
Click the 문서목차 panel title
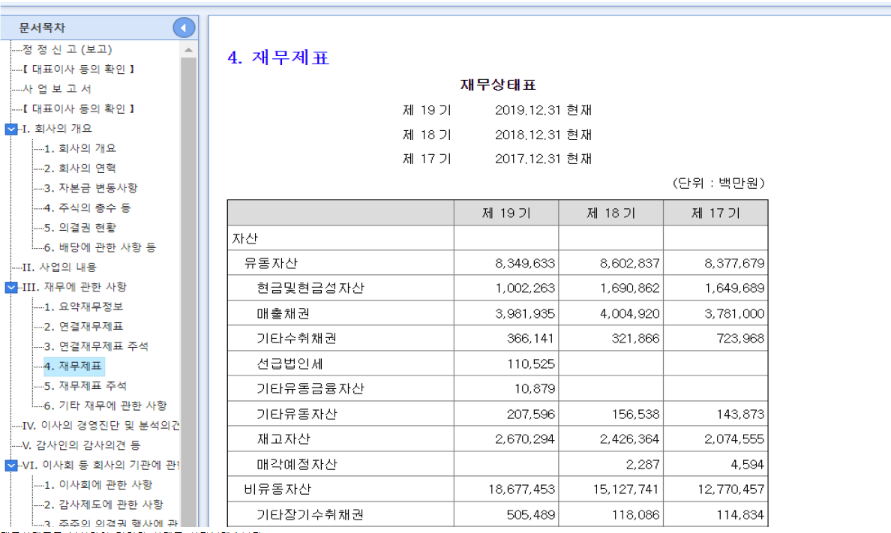(x=42, y=27)
